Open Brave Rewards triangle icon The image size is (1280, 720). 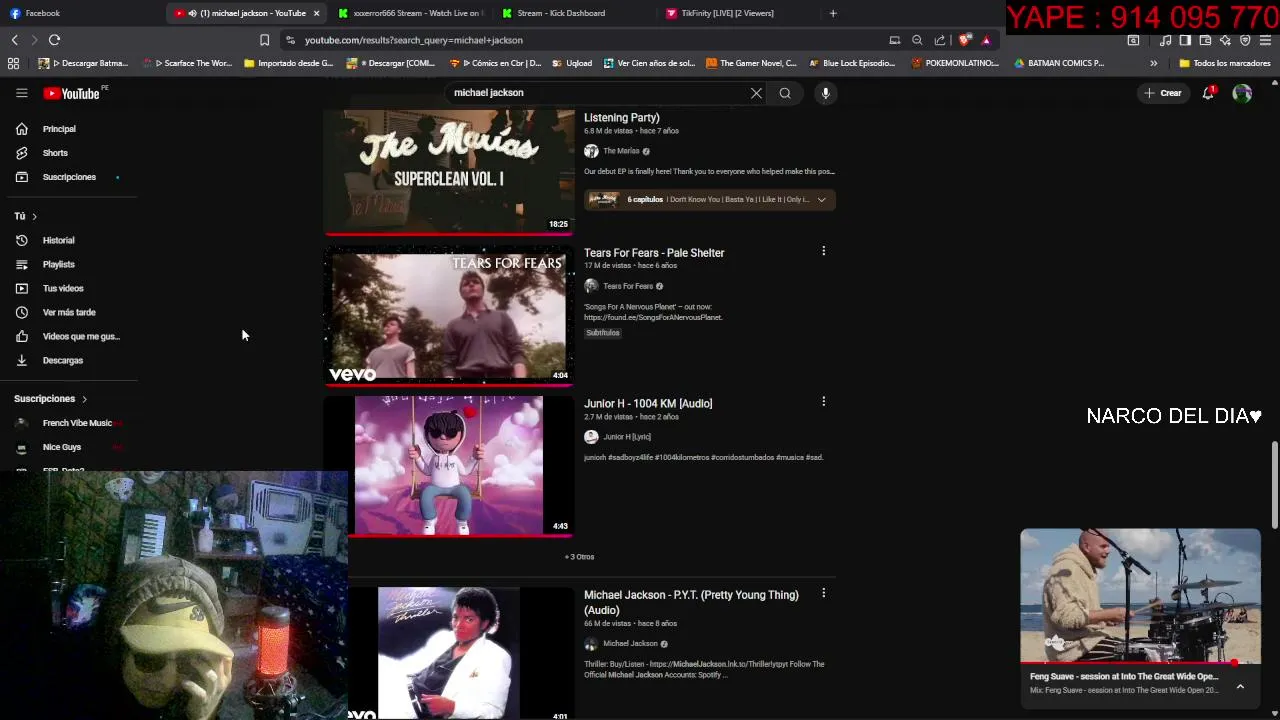coord(986,40)
